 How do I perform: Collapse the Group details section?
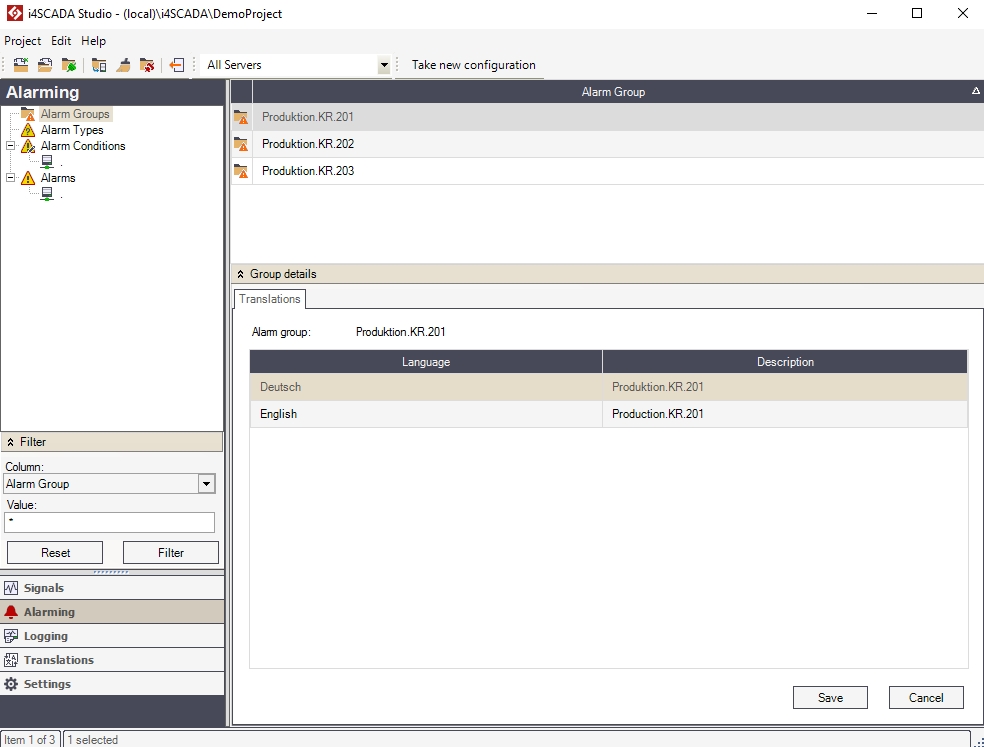click(241, 274)
